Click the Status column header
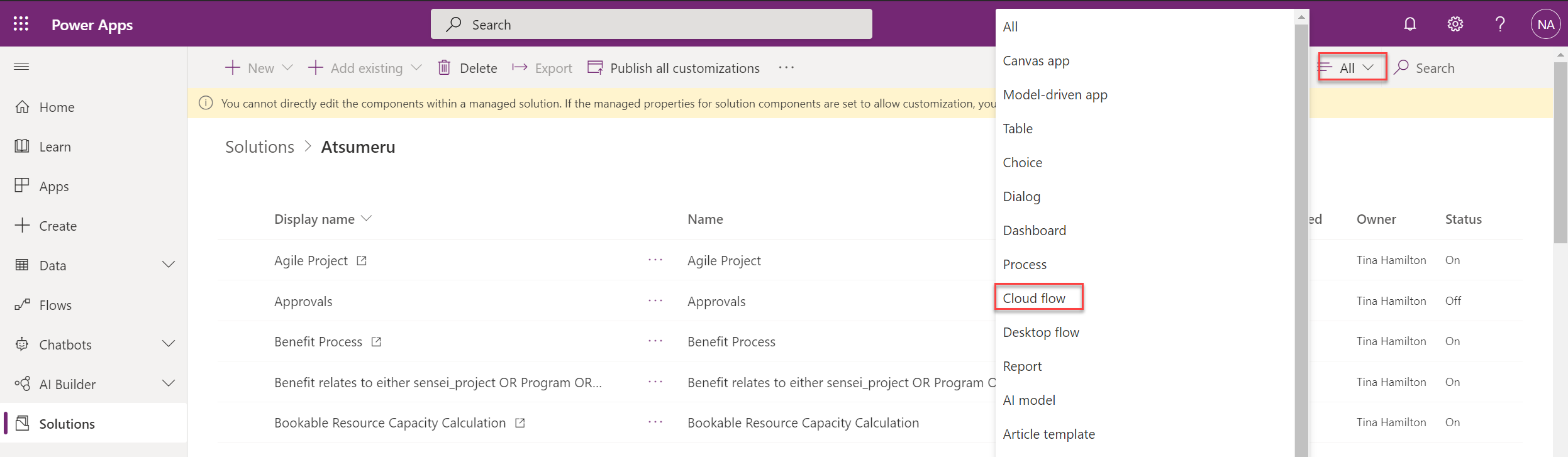Image resolution: width=1568 pixels, height=457 pixels. 1463,219
